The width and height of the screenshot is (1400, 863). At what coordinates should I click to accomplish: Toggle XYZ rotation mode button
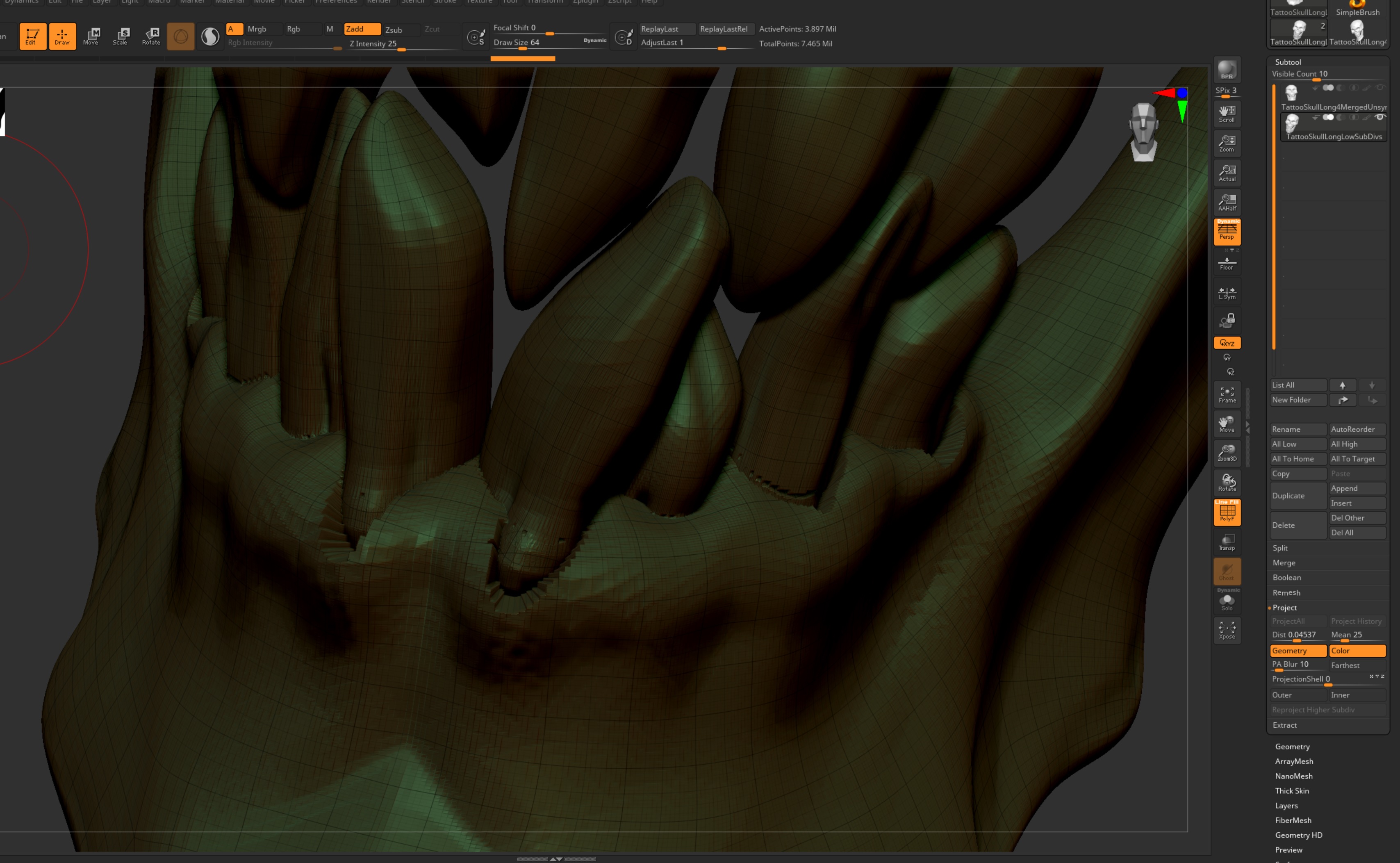pyautogui.click(x=1227, y=343)
